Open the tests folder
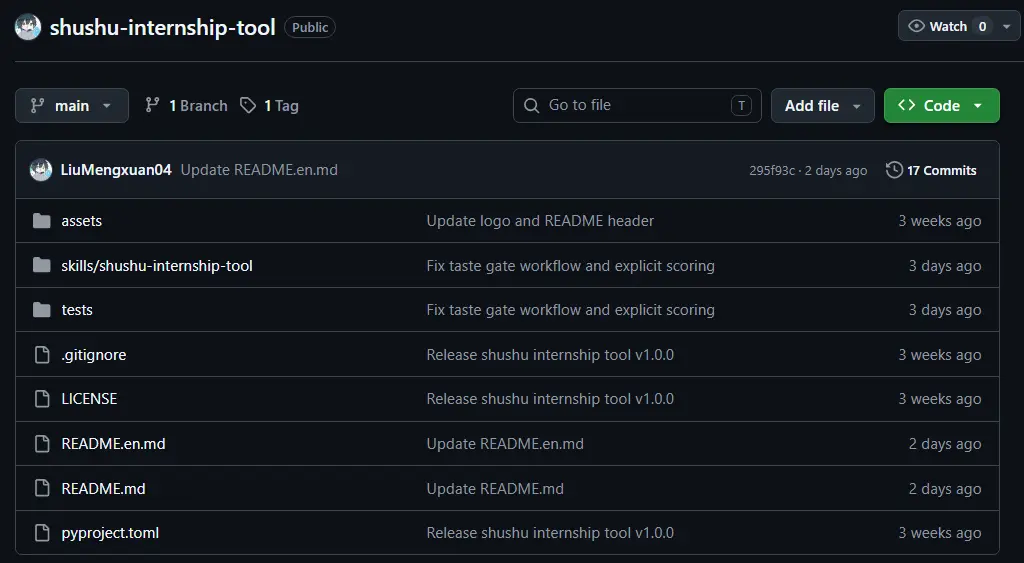This screenshot has height=563, width=1024. (77, 310)
